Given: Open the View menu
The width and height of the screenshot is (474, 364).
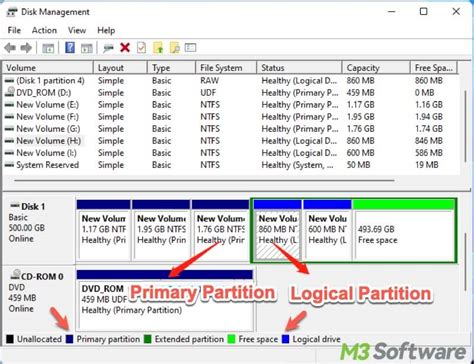Looking at the screenshot, I should pos(77,30).
